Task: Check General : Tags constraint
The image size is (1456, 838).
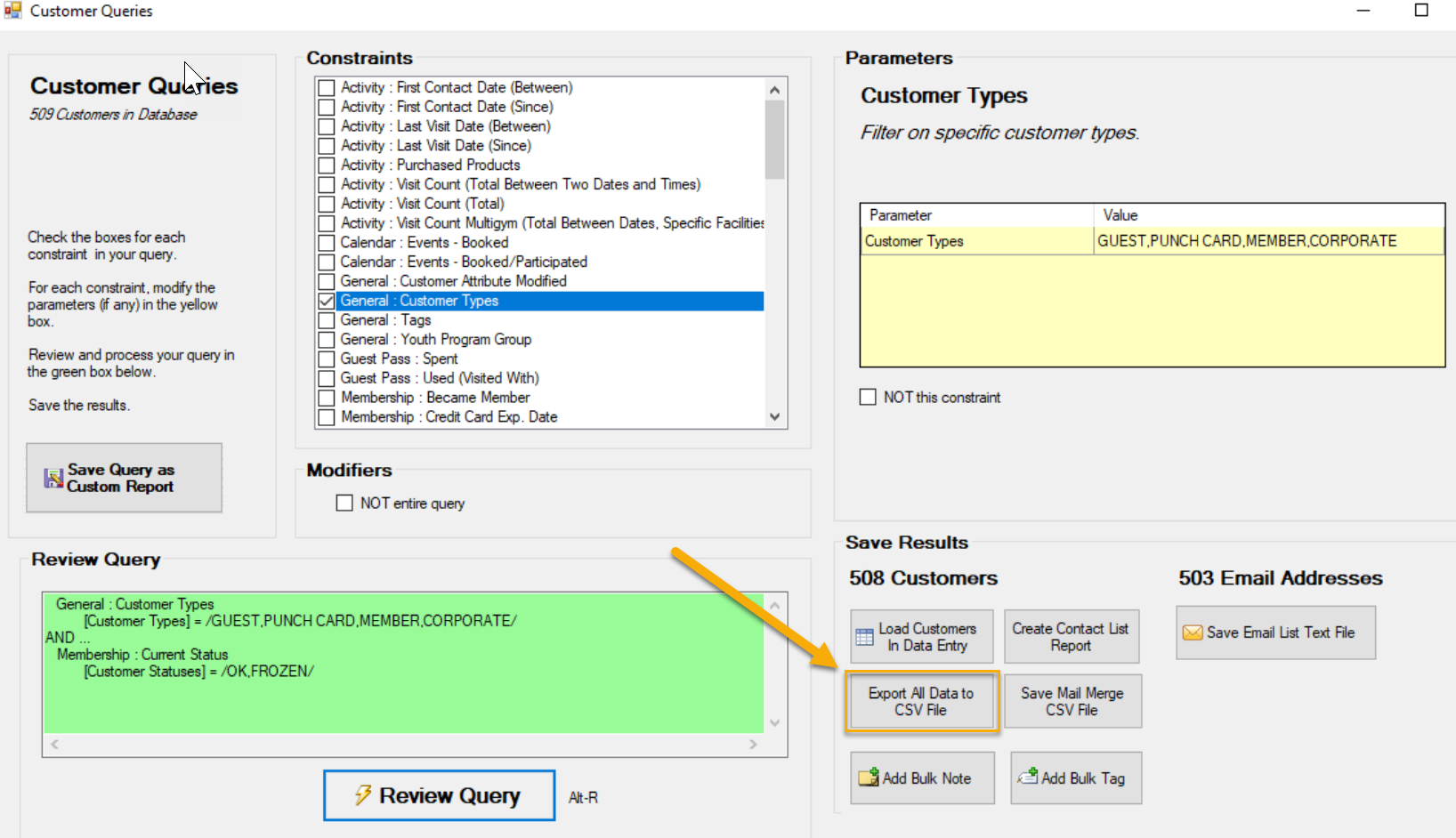Action: pos(327,320)
